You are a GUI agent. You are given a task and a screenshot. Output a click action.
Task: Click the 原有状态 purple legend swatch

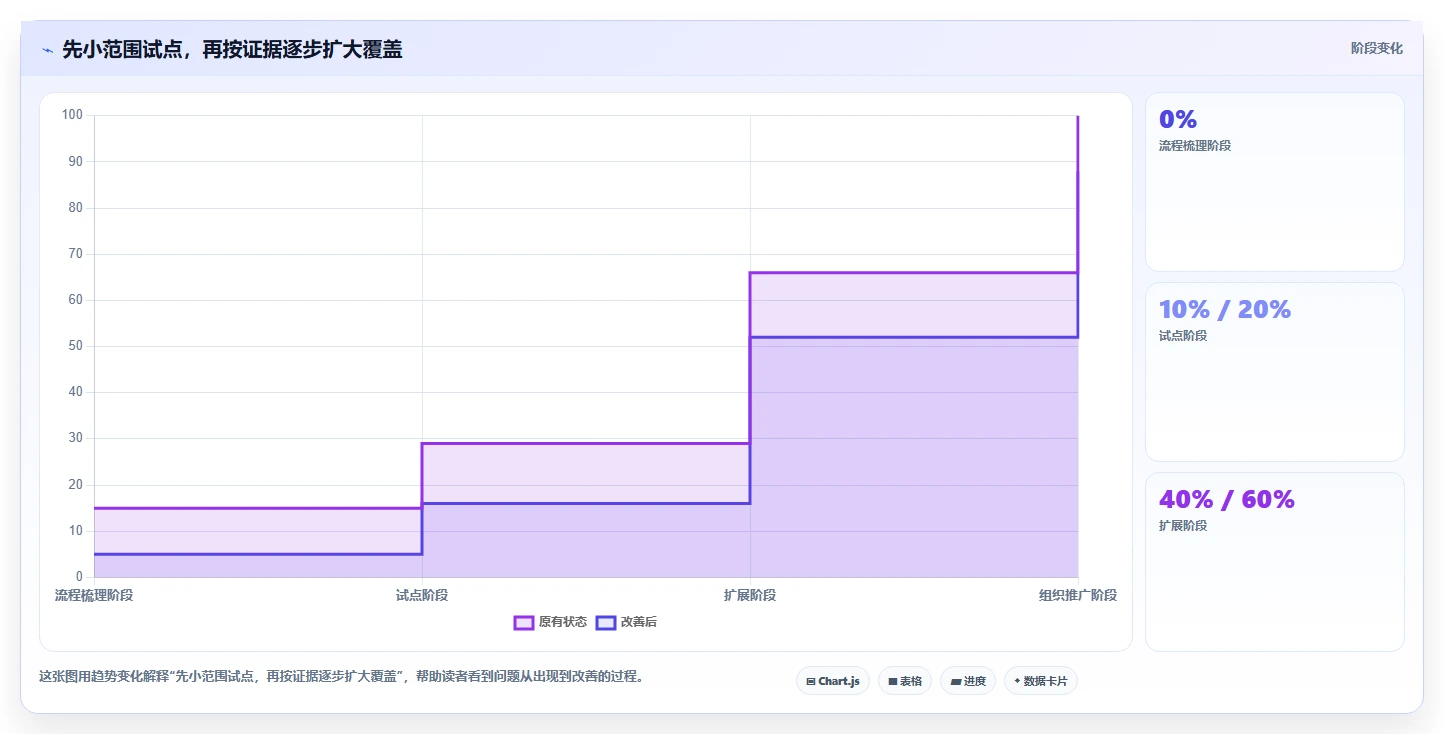pyautogui.click(x=524, y=622)
